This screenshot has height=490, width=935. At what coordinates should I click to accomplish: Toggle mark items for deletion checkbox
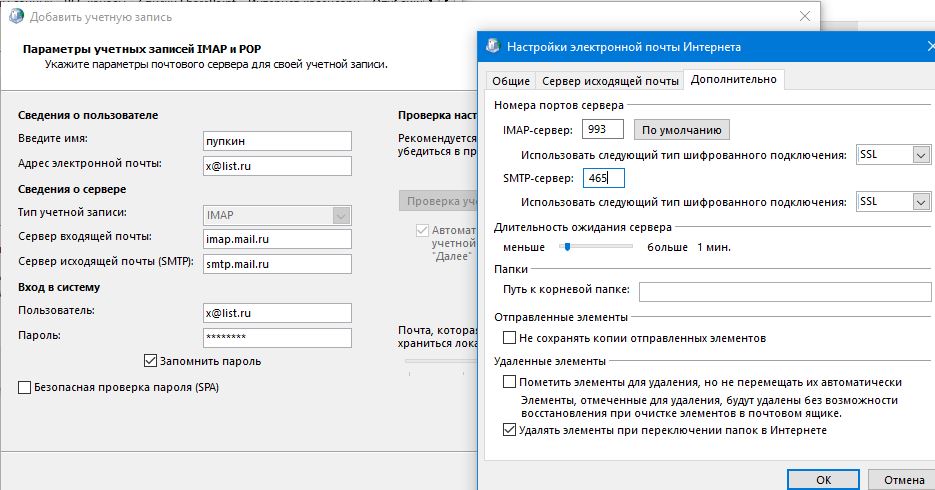tap(510, 382)
